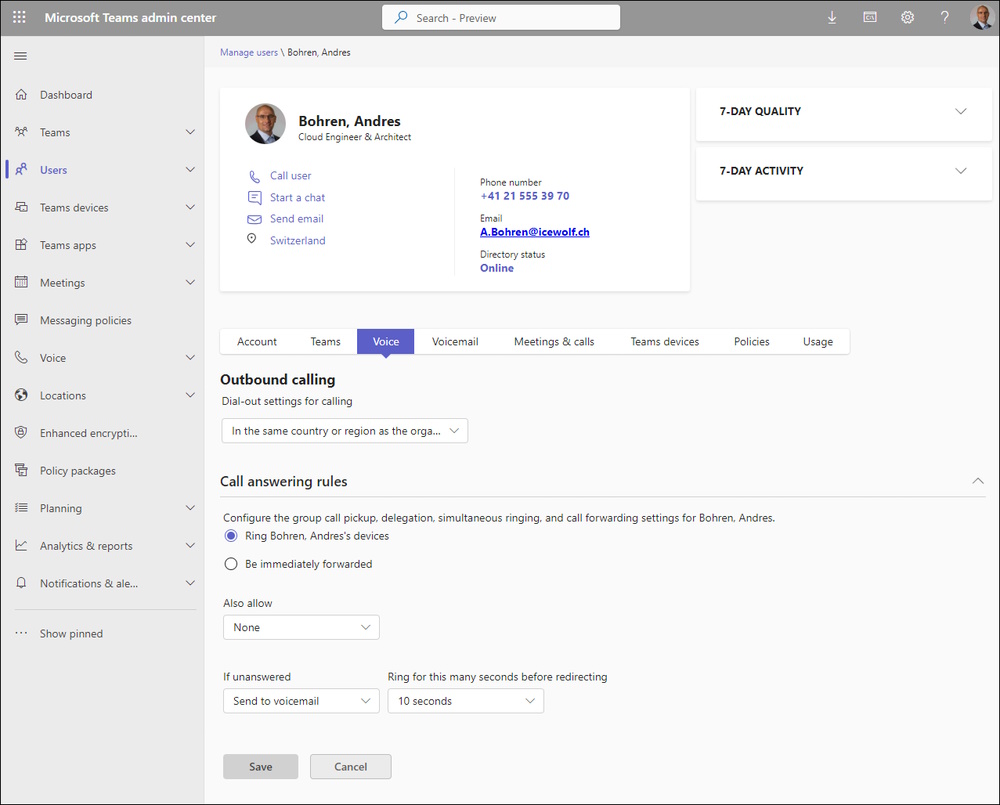The image size is (1000, 805).
Task: Click the Send email envelope icon
Action: click(x=254, y=219)
